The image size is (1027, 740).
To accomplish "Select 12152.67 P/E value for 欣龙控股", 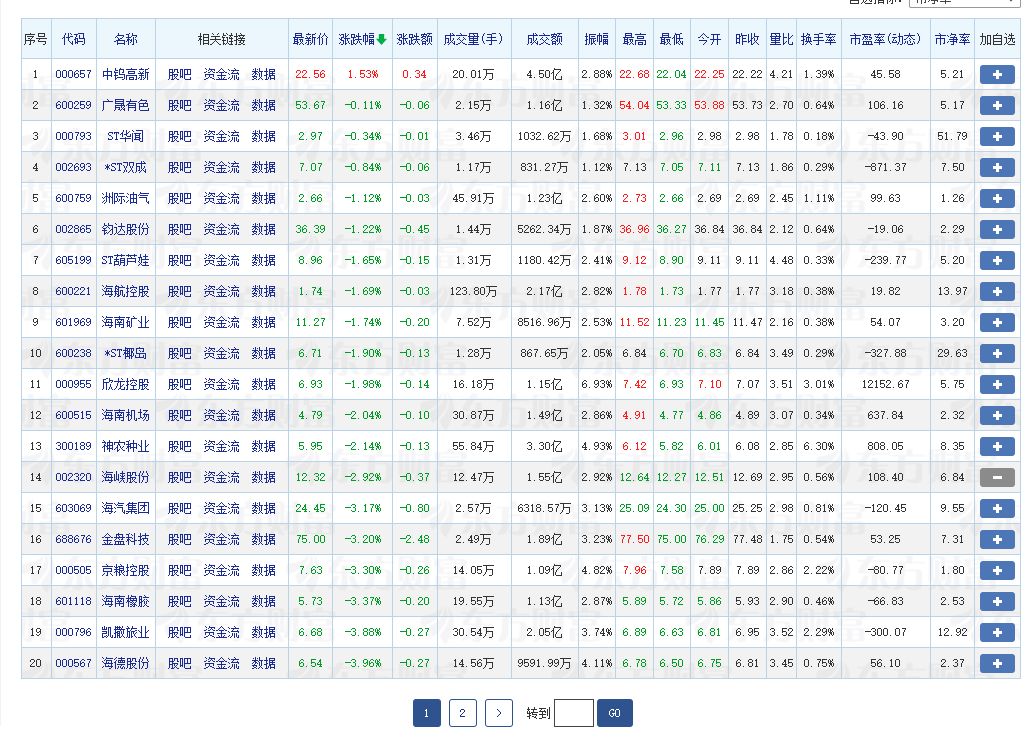I will point(885,384).
